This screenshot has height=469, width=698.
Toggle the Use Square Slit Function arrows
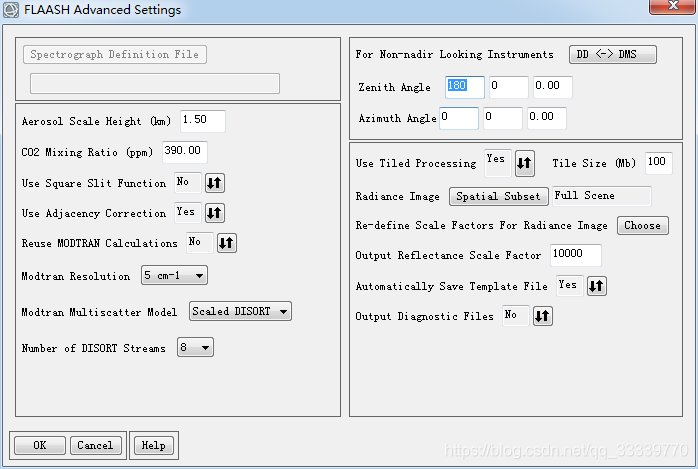215,183
